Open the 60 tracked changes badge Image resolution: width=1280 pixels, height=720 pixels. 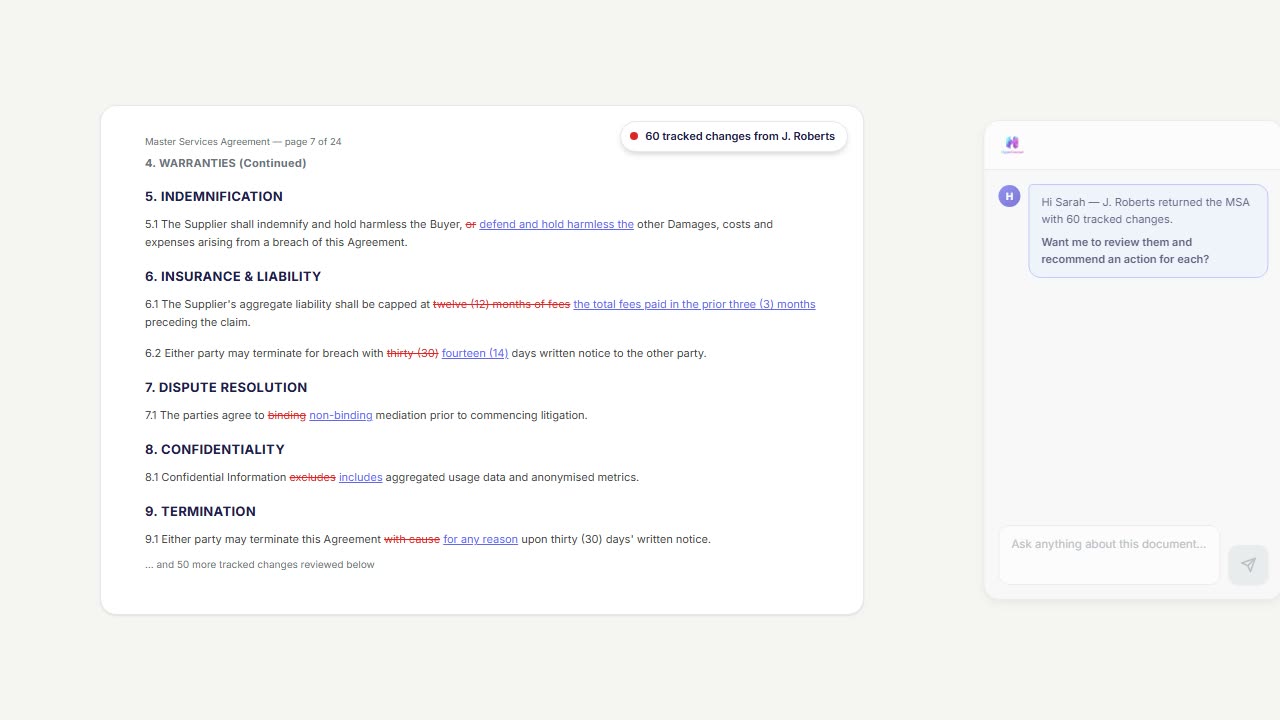pyautogui.click(x=734, y=137)
